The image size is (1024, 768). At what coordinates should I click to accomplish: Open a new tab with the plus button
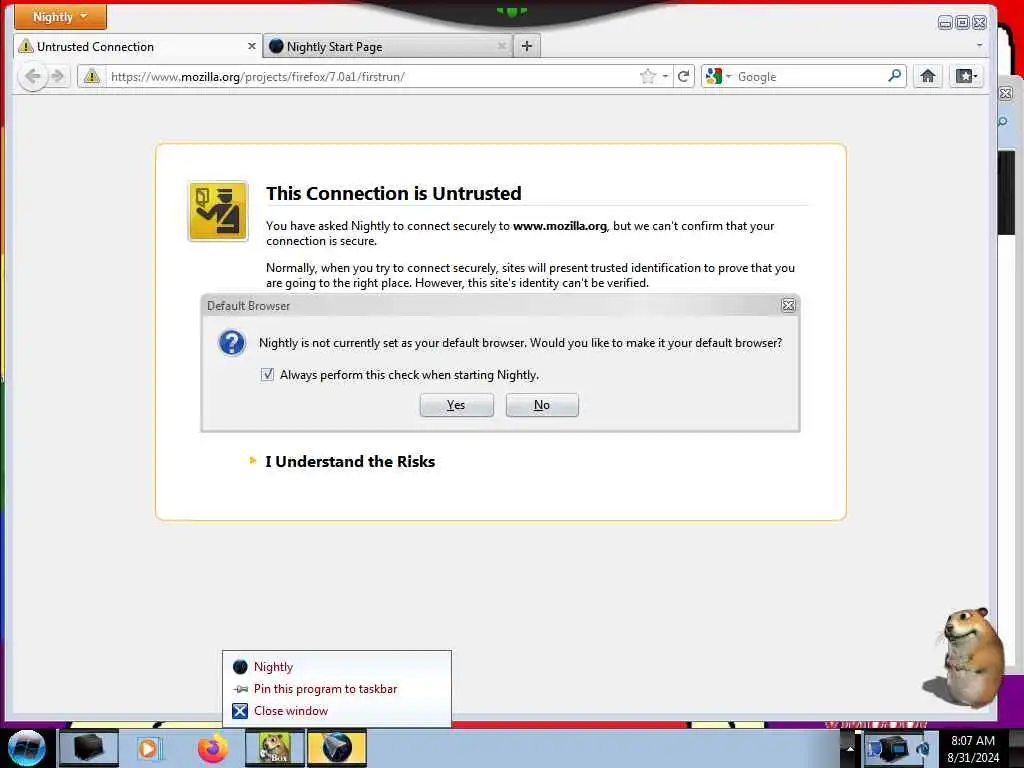click(527, 46)
